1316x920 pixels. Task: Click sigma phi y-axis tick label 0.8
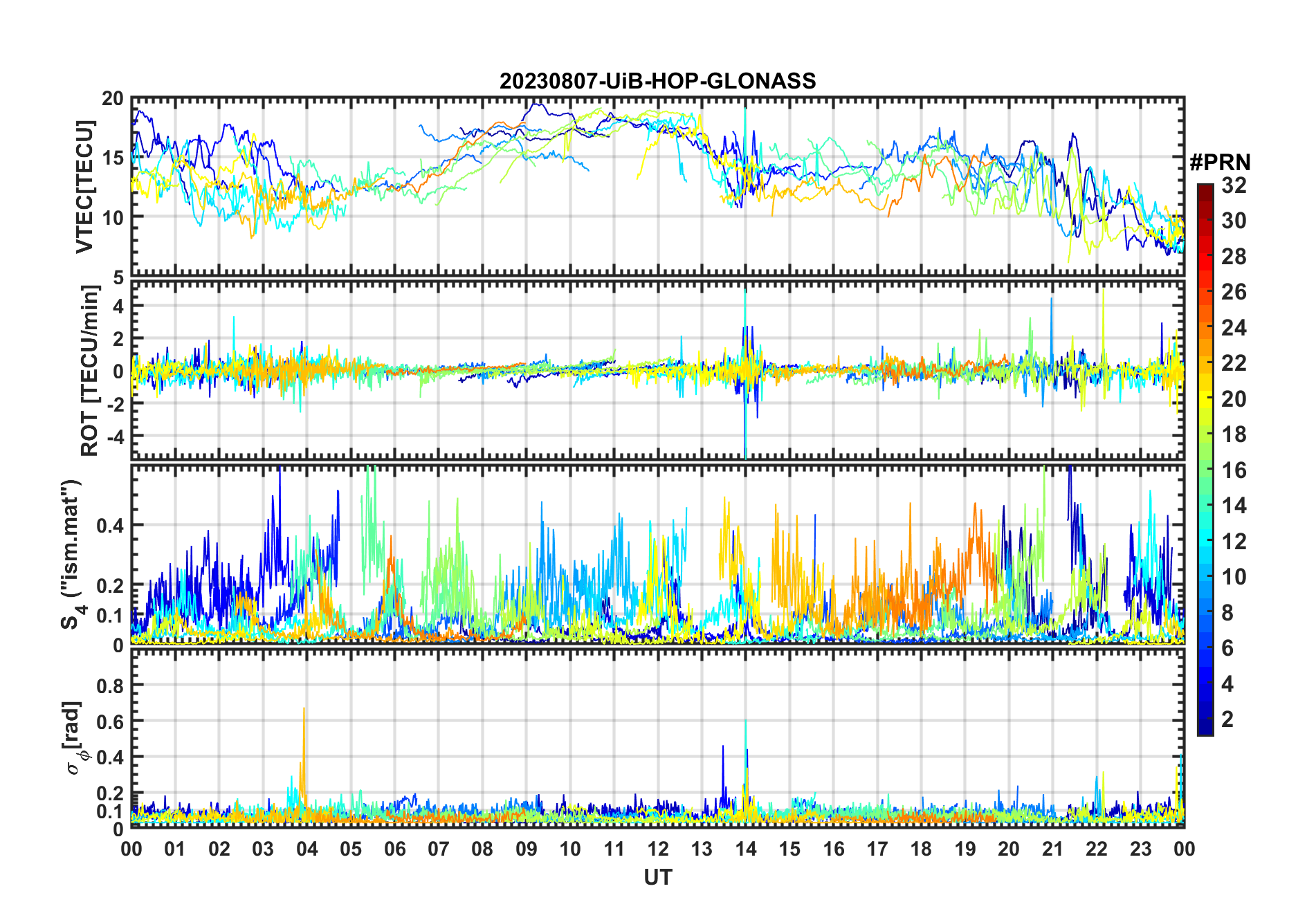click(x=110, y=686)
